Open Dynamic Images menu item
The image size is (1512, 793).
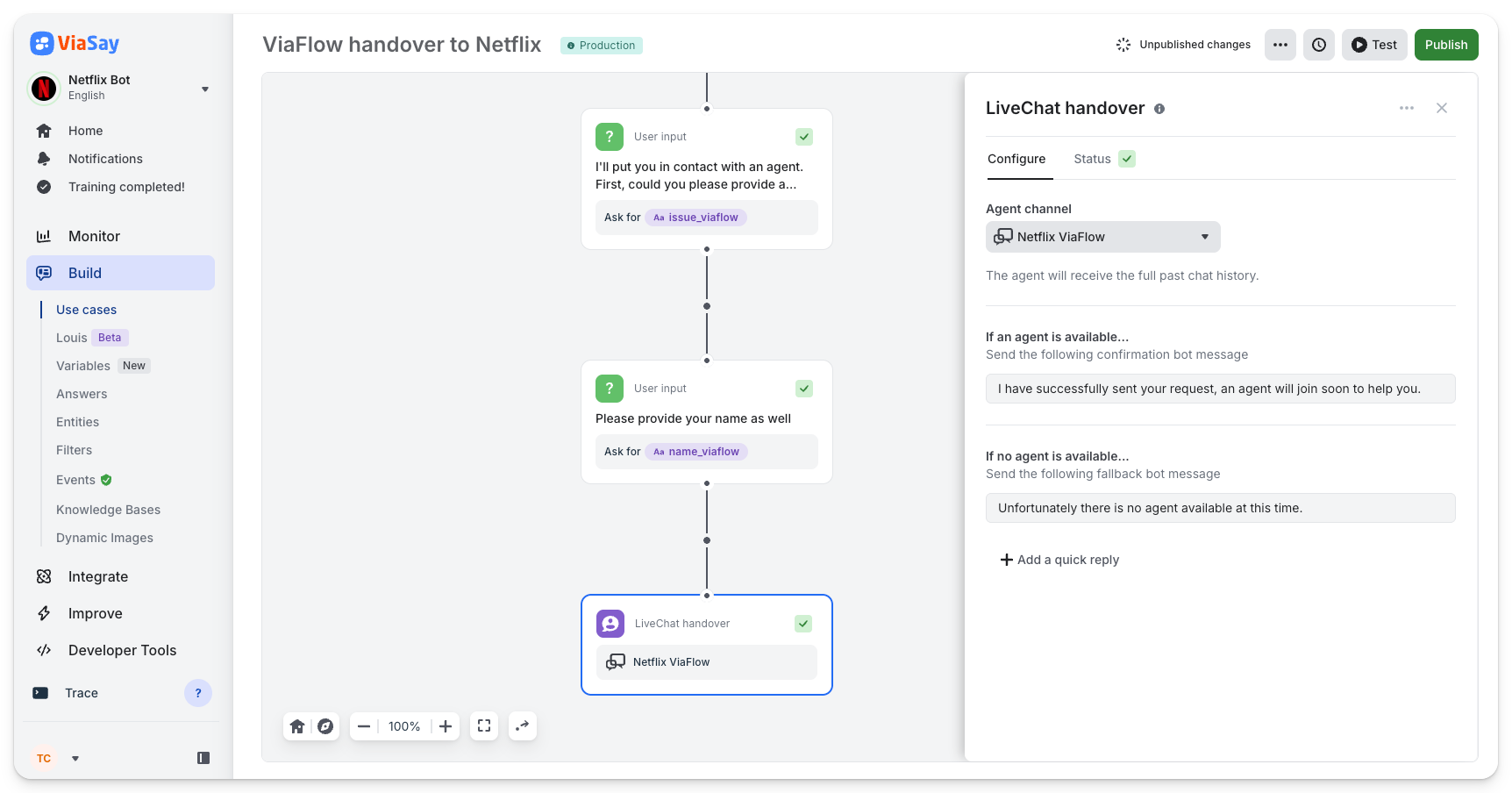[x=104, y=538]
